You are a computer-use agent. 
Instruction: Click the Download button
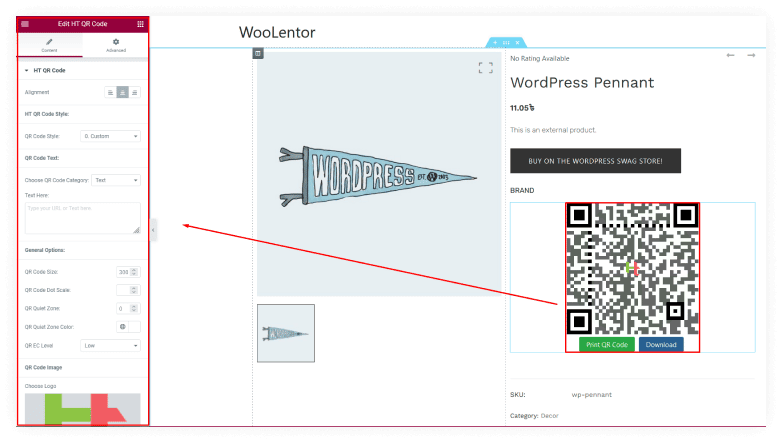(x=661, y=345)
